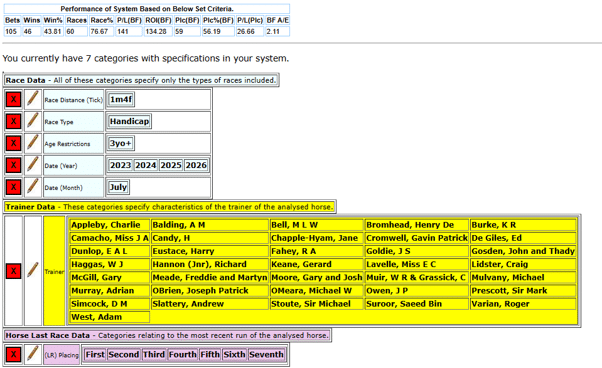The width and height of the screenshot is (602, 368).
Task: Select the 3yo+ age restriction value
Action: click(x=121, y=144)
